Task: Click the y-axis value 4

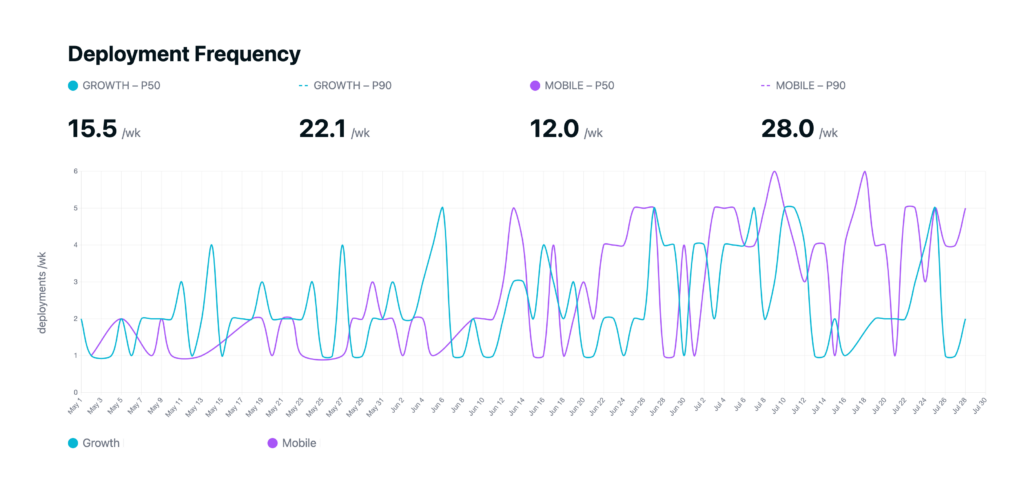Action: [x=75, y=245]
